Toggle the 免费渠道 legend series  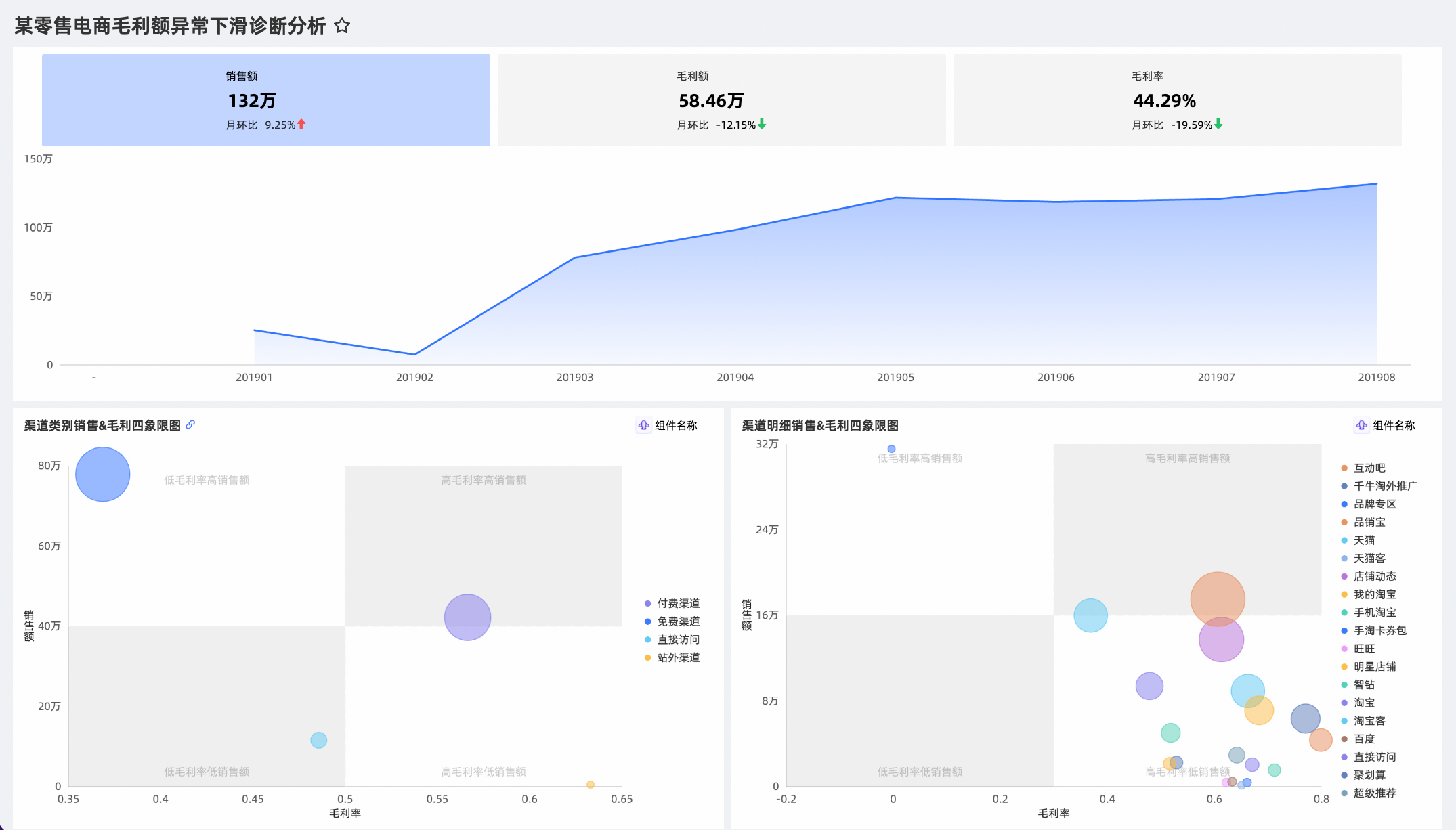coord(672,621)
